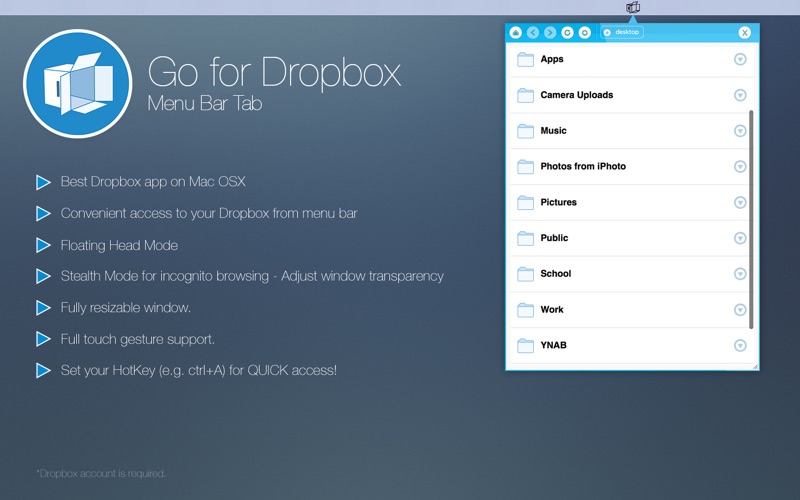The width and height of the screenshot is (800, 500).
Task: Click the Apps folder icon
Action: click(x=526, y=60)
